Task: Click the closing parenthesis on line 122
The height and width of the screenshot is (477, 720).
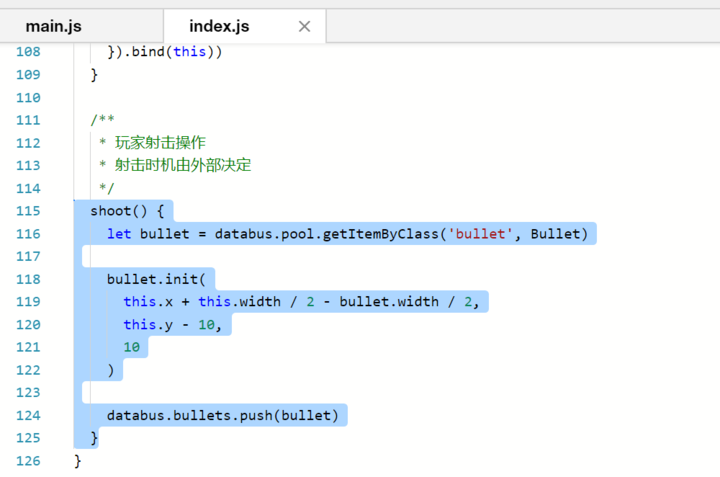Action: click(x=111, y=370)
